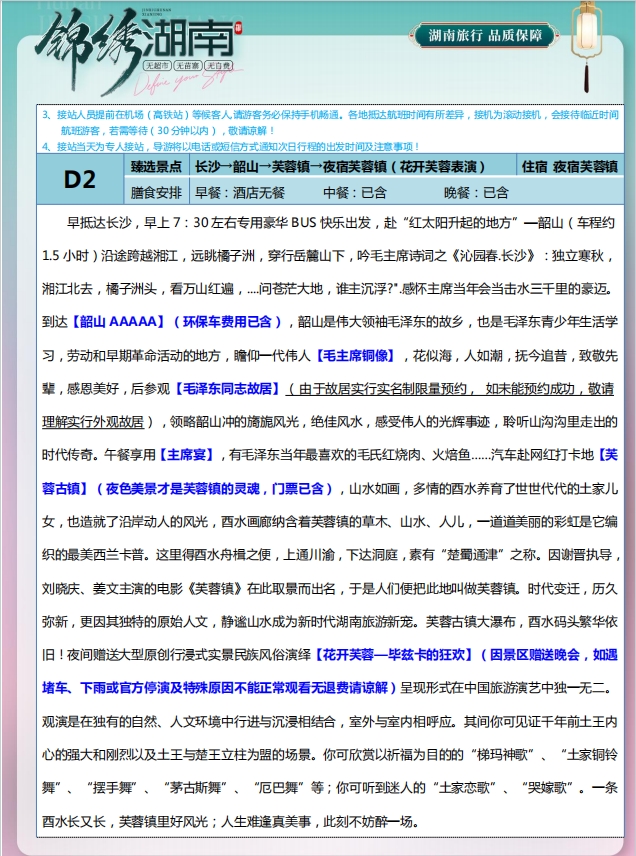The width and height of the screenshot is (636, 856).
Task: Click the blue 夜色美景才是芙蓉镇的灵魂 text
Action: 183,489
